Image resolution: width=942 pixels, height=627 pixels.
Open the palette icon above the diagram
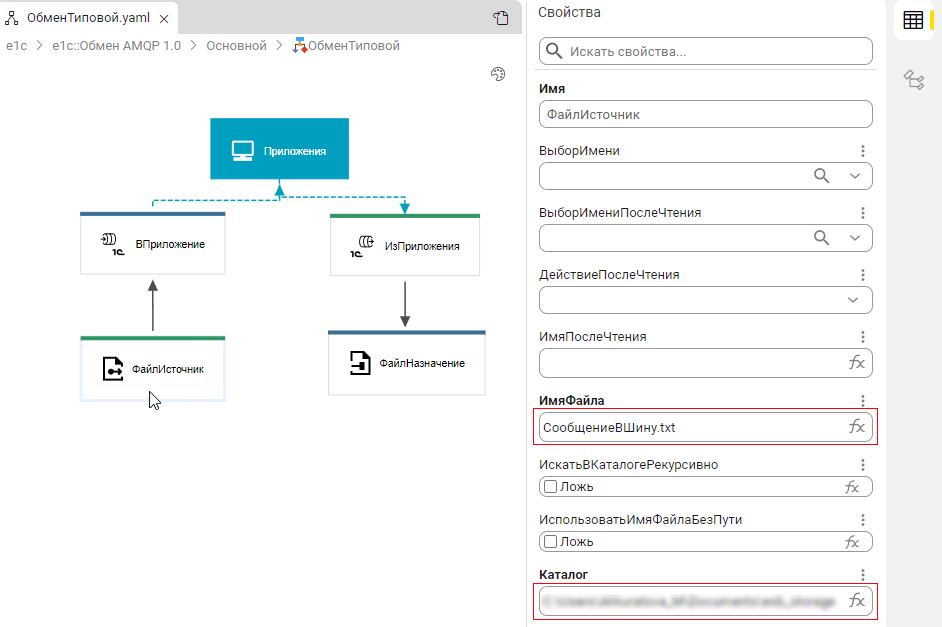[x=498, y=74]
